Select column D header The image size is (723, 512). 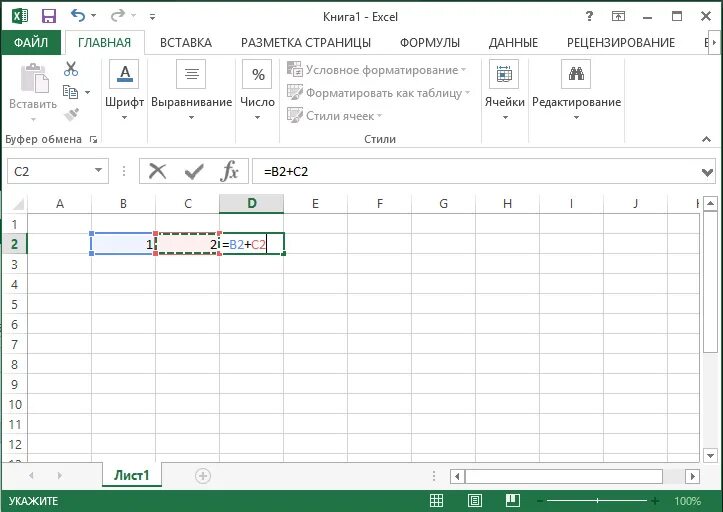(251, 203)
